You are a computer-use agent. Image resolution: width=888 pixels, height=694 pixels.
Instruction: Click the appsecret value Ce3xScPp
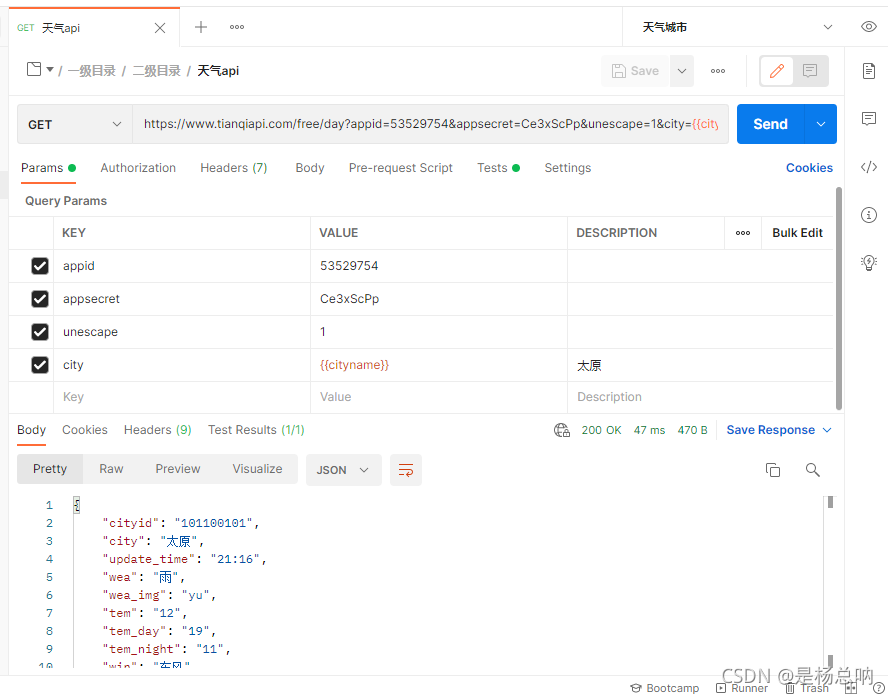point(349,299)
